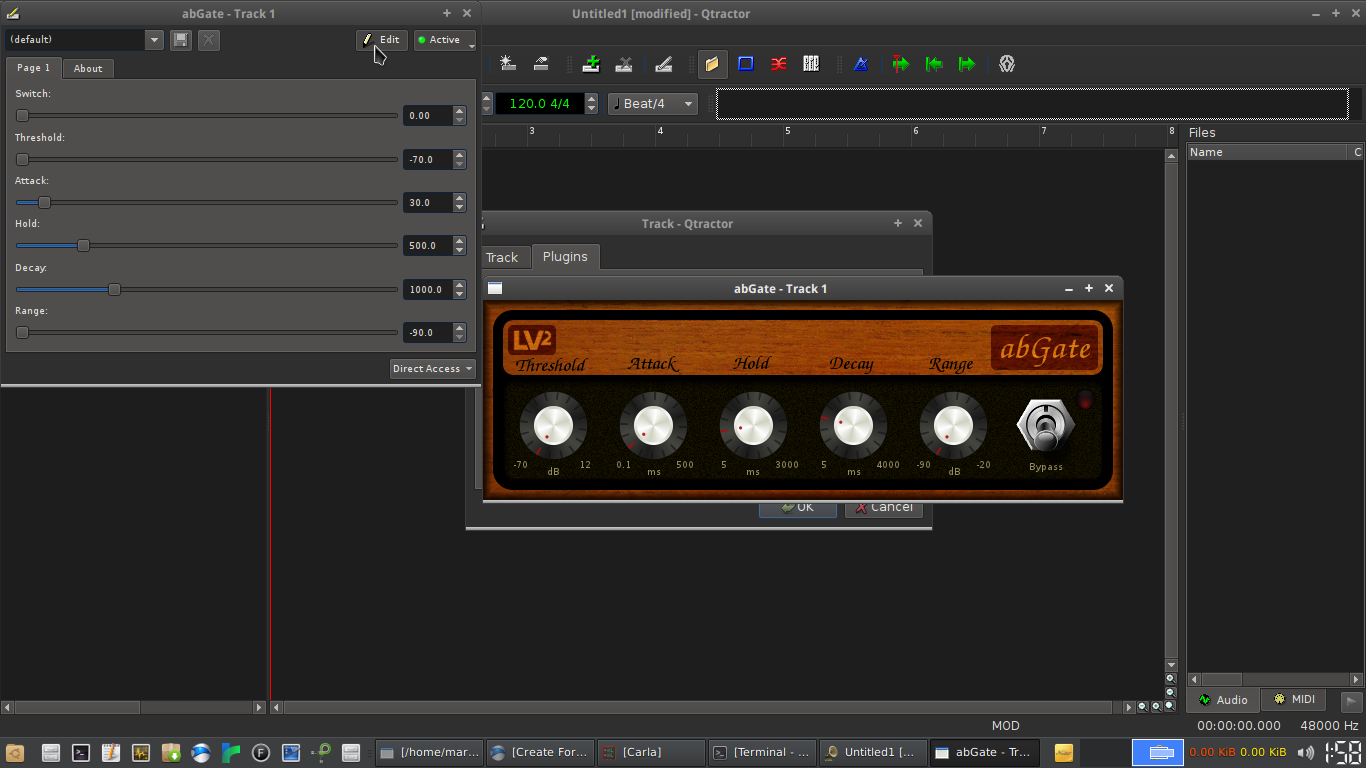Click the leftmost horizontal zoom magnifier icon

coord(1143,707)
